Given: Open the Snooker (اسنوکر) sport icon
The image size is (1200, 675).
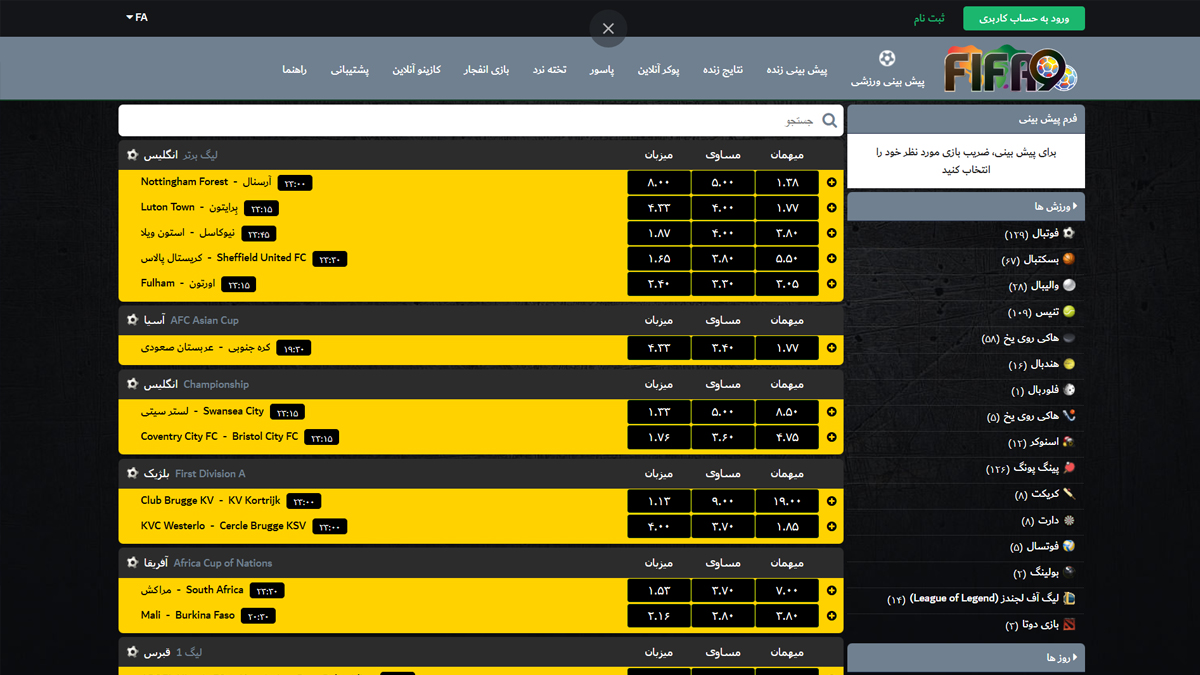Looking at the screenshot, I should coord(1069,442).
